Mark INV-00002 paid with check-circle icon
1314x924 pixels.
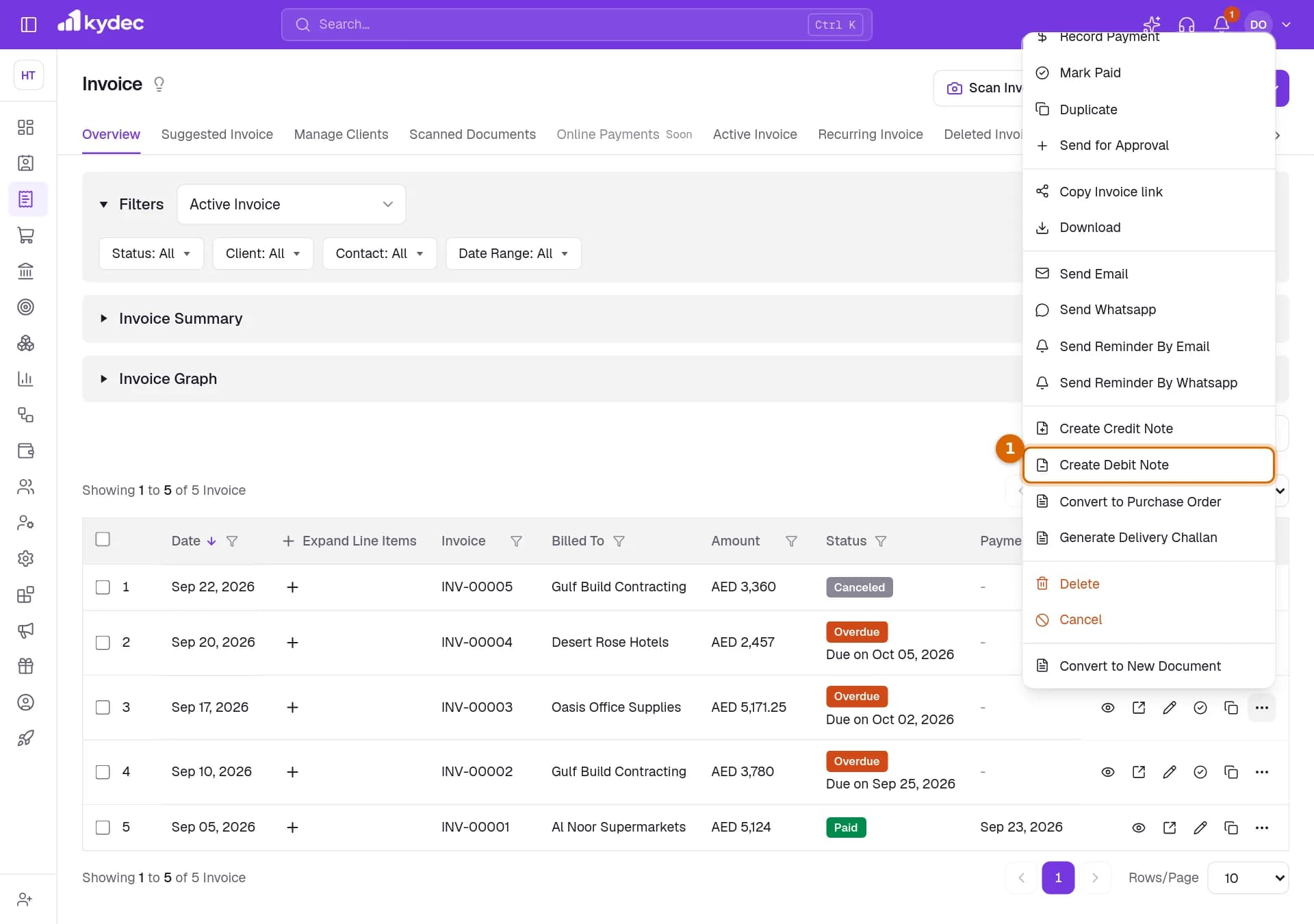[1200, 772]
